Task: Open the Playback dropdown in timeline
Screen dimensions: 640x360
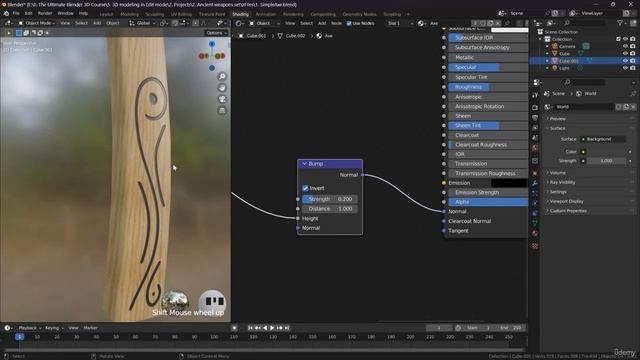Action: point(30,328)
